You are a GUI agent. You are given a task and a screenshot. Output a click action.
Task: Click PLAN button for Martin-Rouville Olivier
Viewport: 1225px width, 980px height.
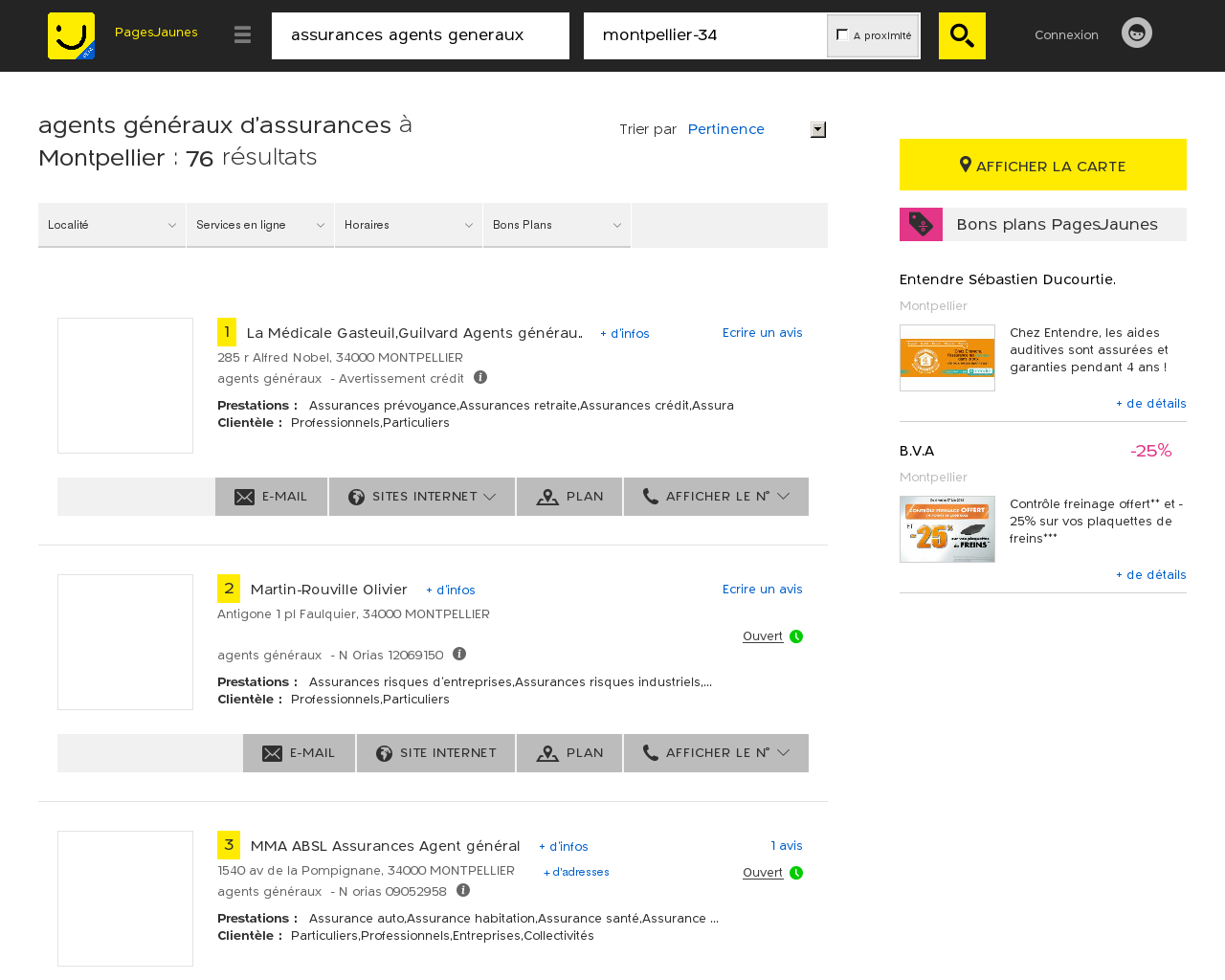tap(569, 753)
